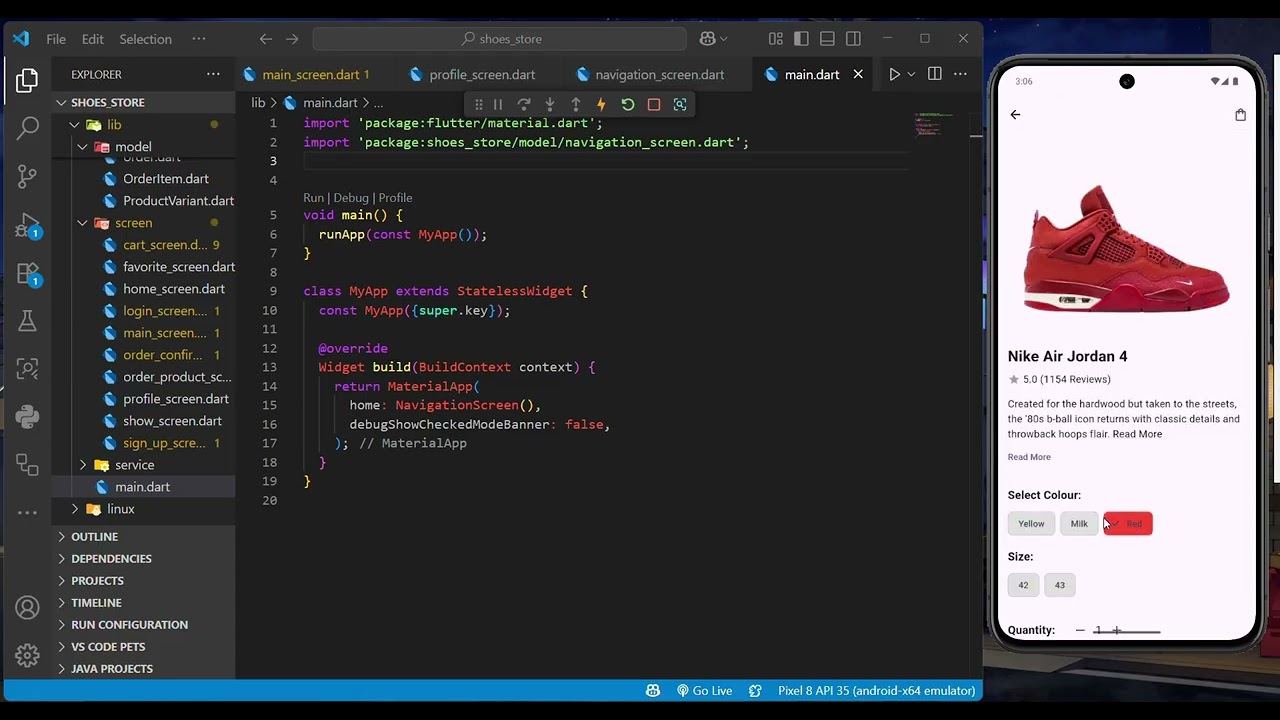Collapse the lib folder
Viewport: 1280px width, 720px height.
tap(114, 125)
